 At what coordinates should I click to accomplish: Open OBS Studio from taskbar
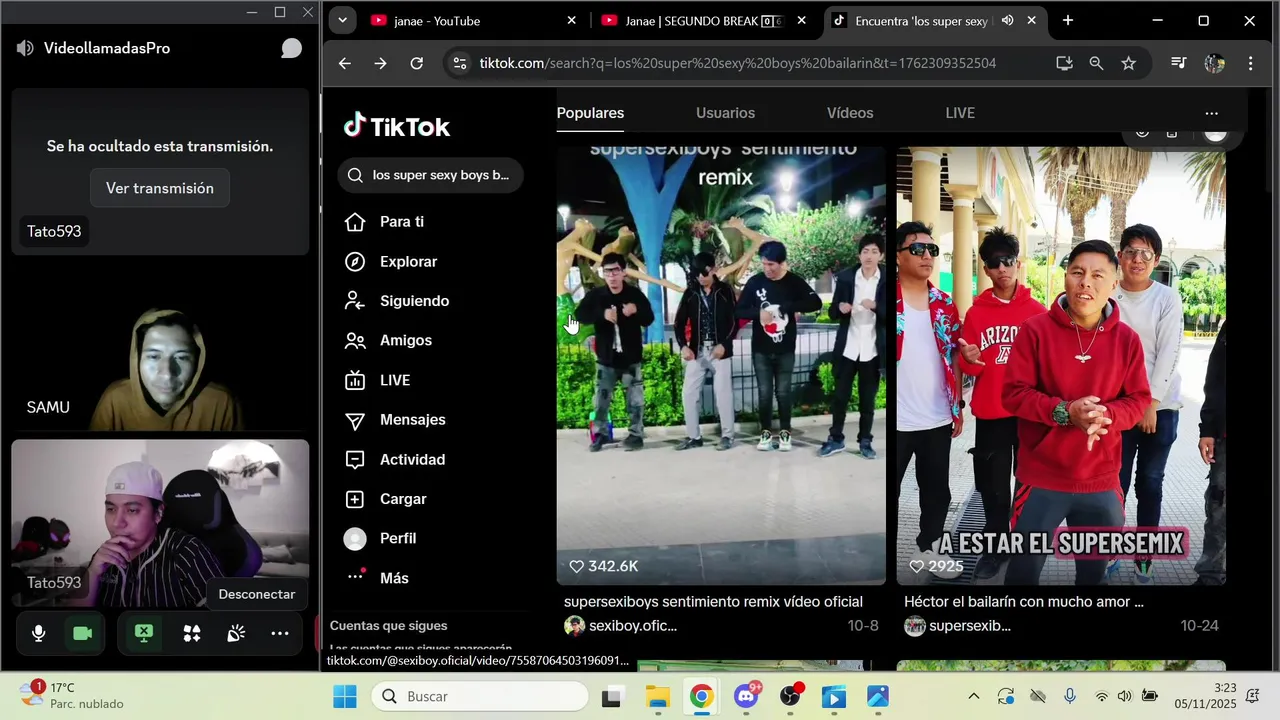(x=791, y=696)
